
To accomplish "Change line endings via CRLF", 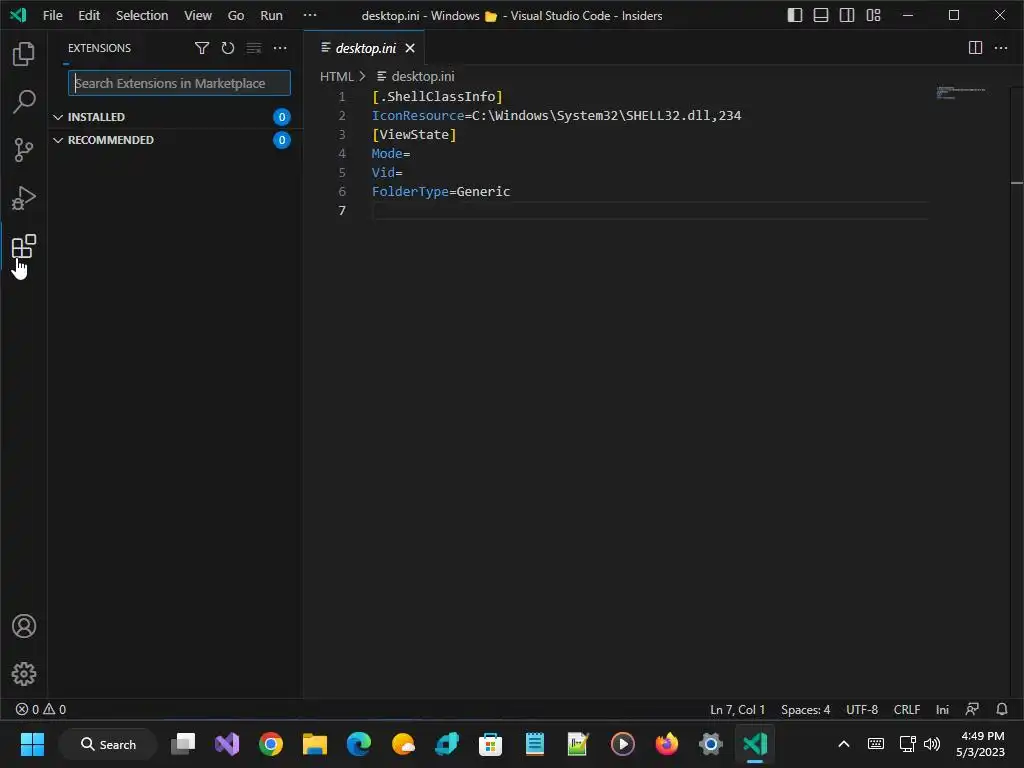I will [906, 709].
